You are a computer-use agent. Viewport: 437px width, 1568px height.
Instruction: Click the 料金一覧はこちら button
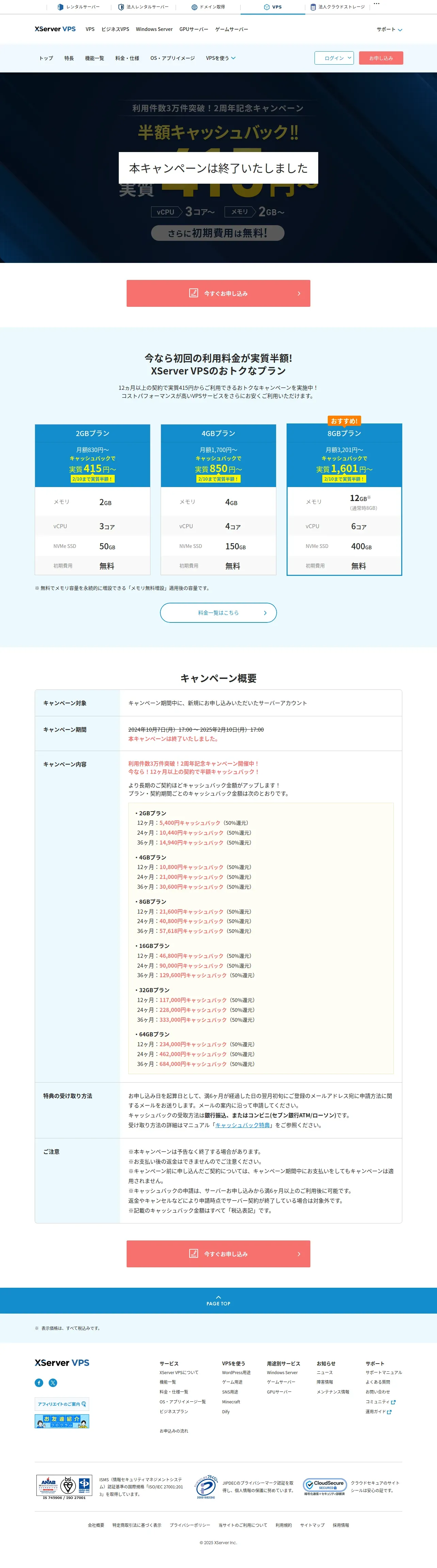(218, 613)
